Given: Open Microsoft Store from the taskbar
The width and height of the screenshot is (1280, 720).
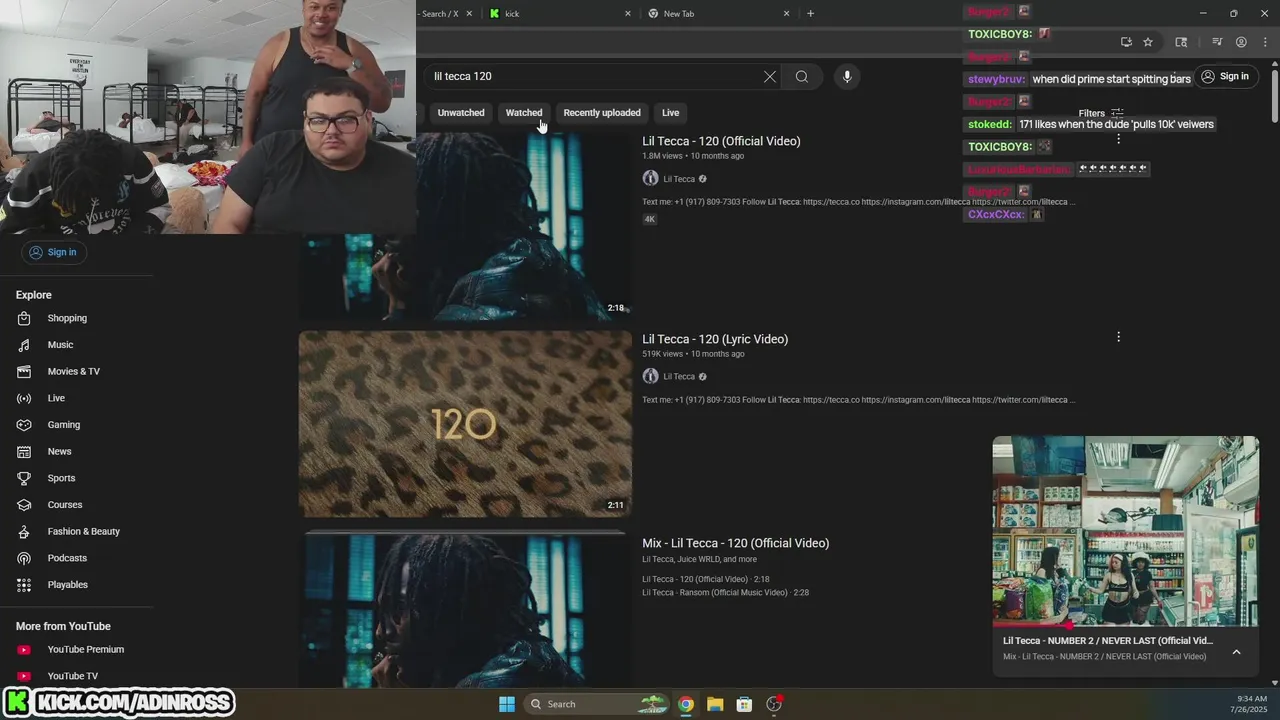Looking at the screenshot, I should pyautogui.click(x=744, y=704).
